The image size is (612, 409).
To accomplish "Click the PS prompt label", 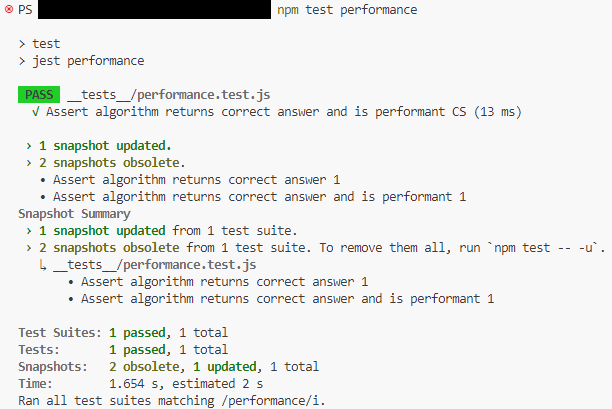I will (x=25, y=10).
